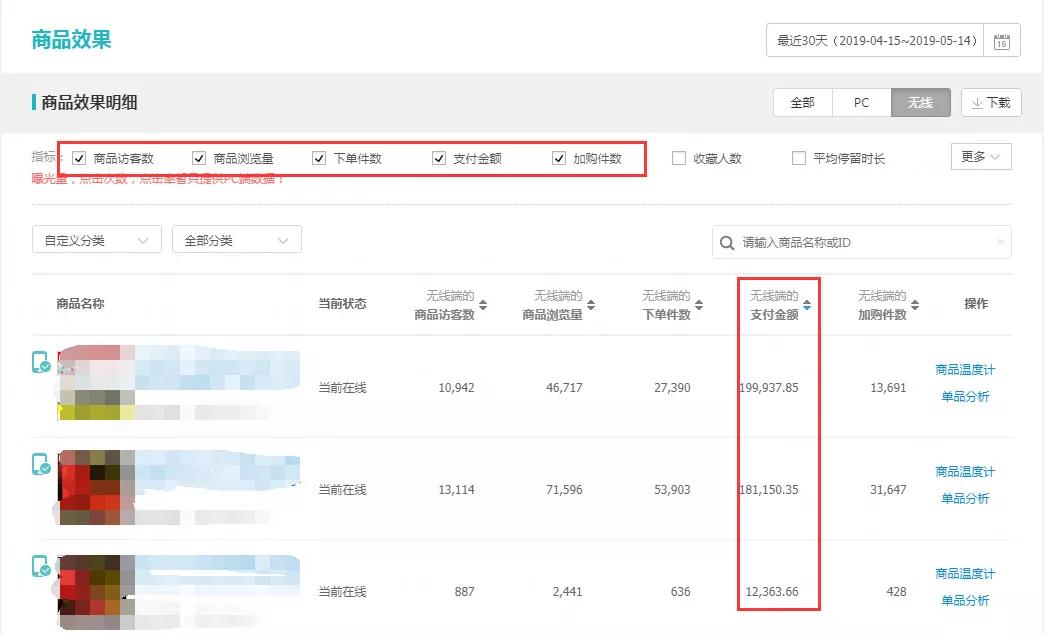This screenshot has height=634, width=1044.
Task: Sort by 支付金额 column arrows
Action: click(x=807, y=305)
